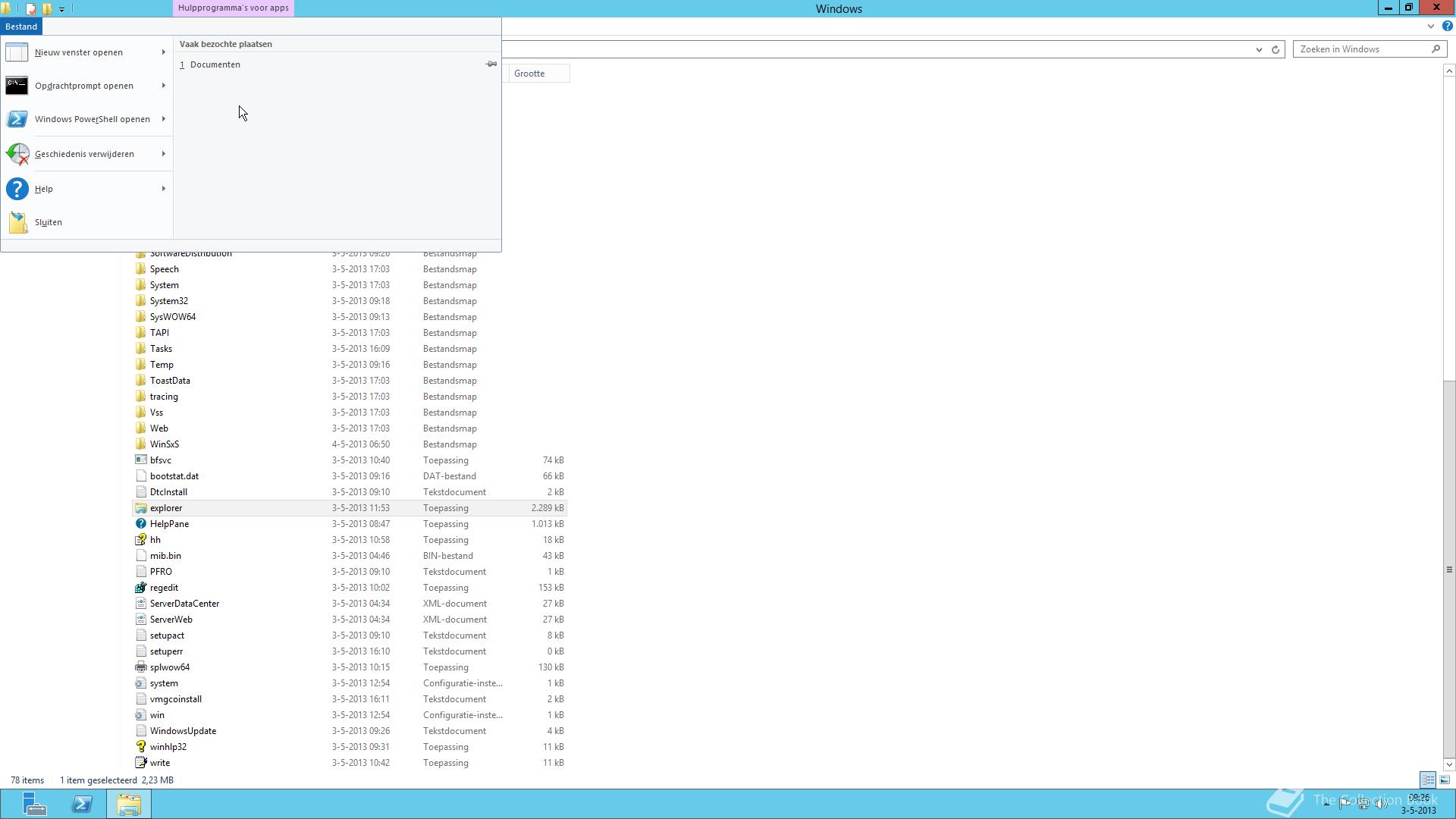Open Server Manager from the taskbar
The image size is (1456, 819).
point(33,804)
